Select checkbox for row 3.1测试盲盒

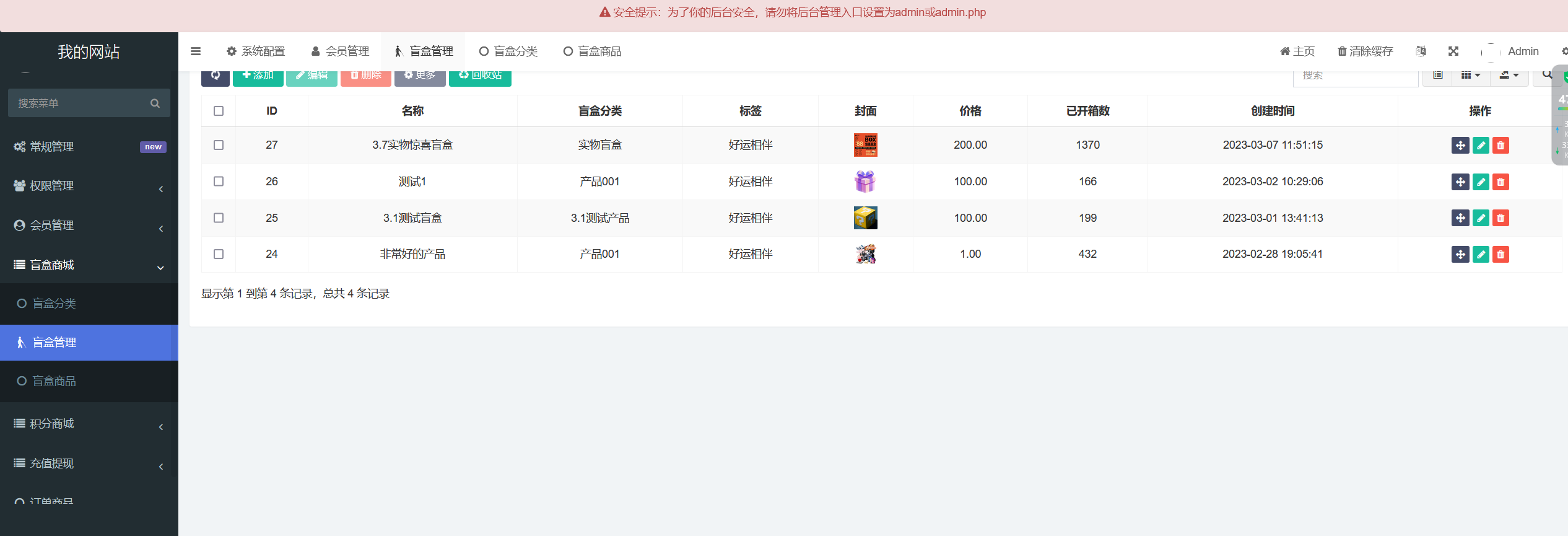point(219,218)
